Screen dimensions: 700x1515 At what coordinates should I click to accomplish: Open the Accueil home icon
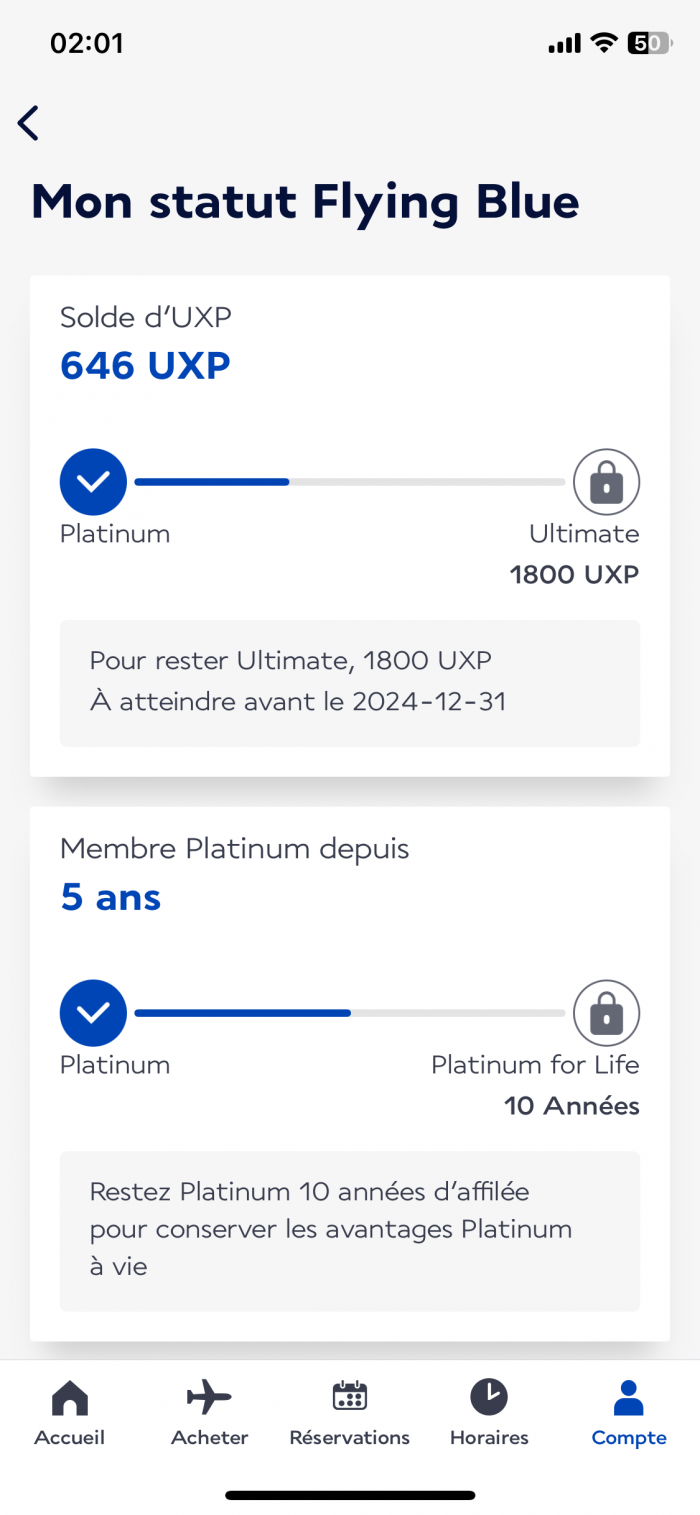coord(69,1398)
